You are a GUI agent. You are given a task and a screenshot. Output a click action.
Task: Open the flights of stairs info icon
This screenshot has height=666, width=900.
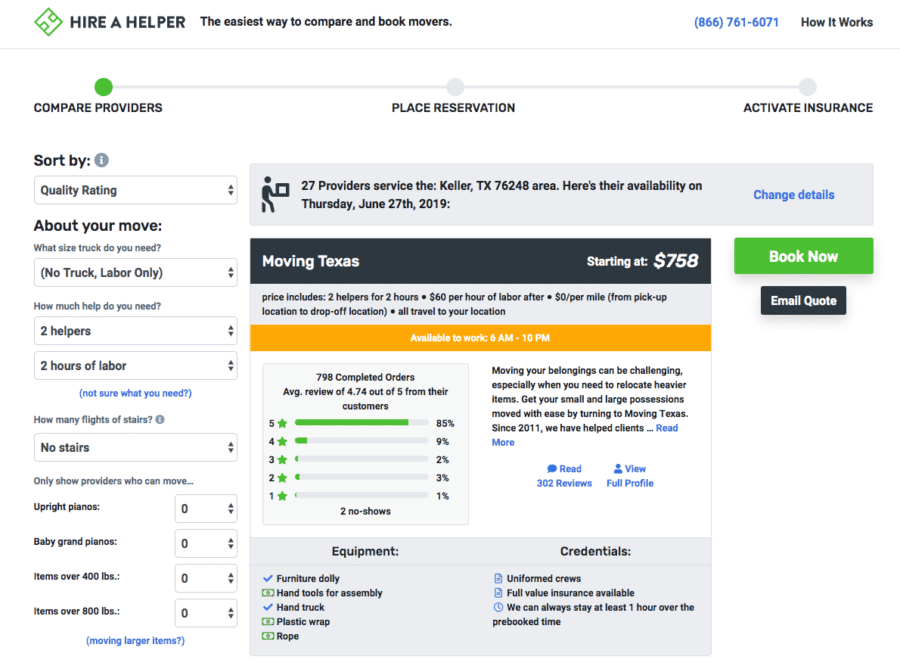point(160,420)
